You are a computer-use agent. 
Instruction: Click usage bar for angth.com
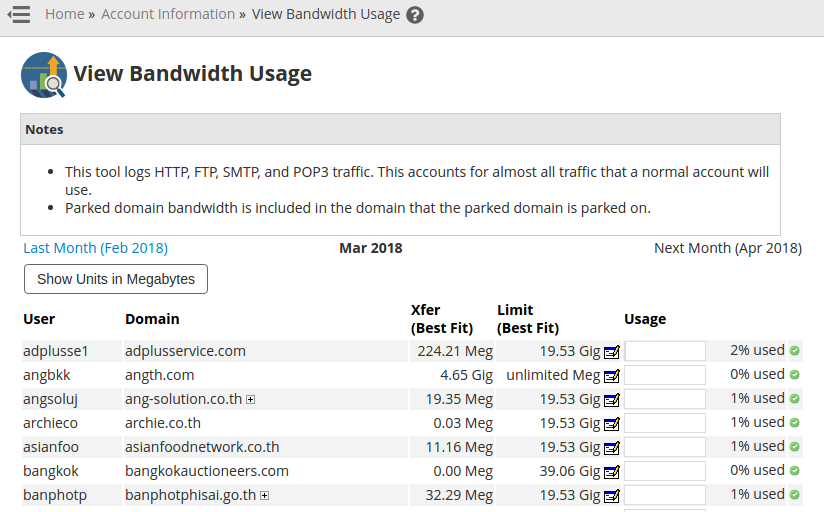665,375
